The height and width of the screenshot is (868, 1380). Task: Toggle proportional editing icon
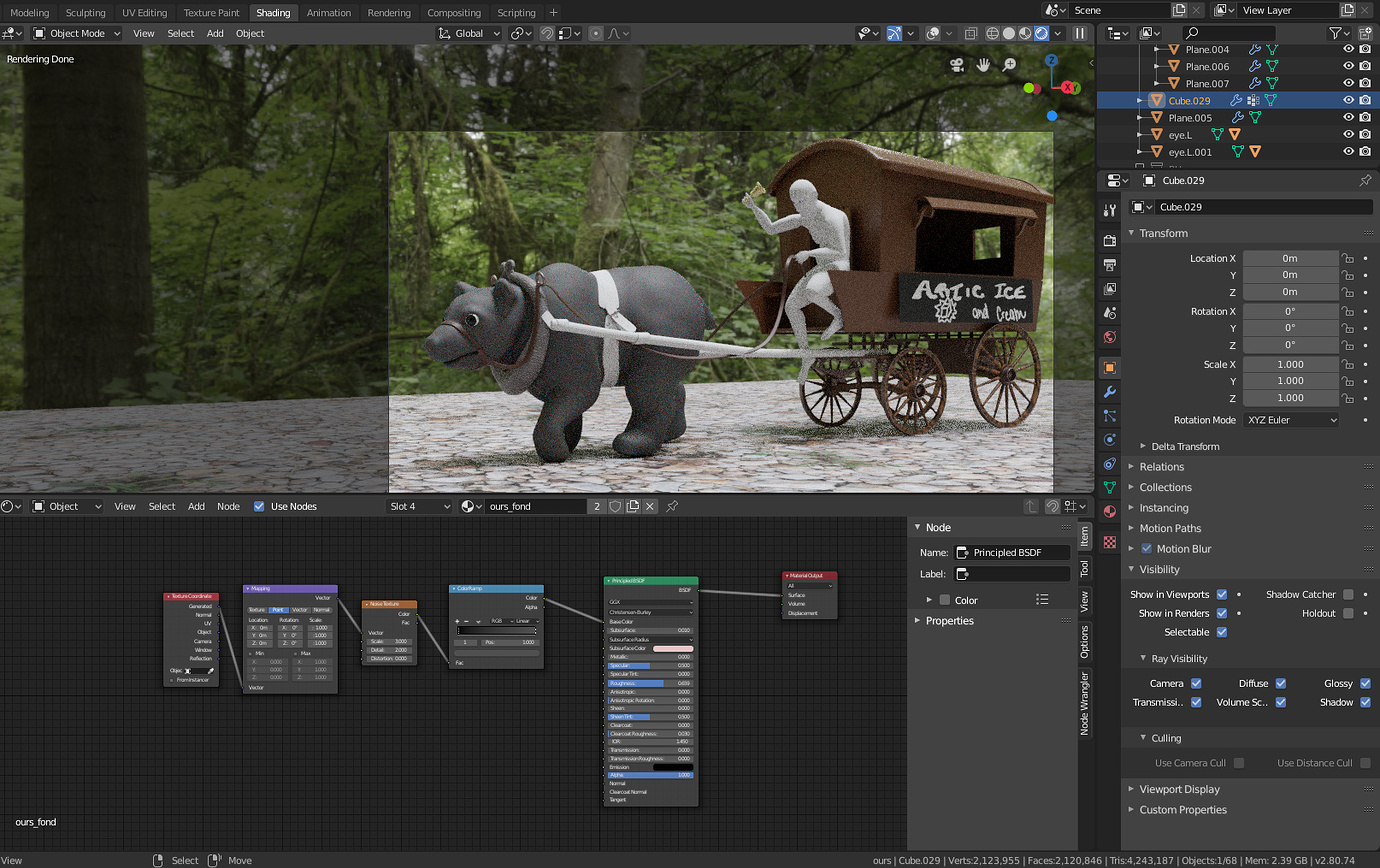(596, 33)
